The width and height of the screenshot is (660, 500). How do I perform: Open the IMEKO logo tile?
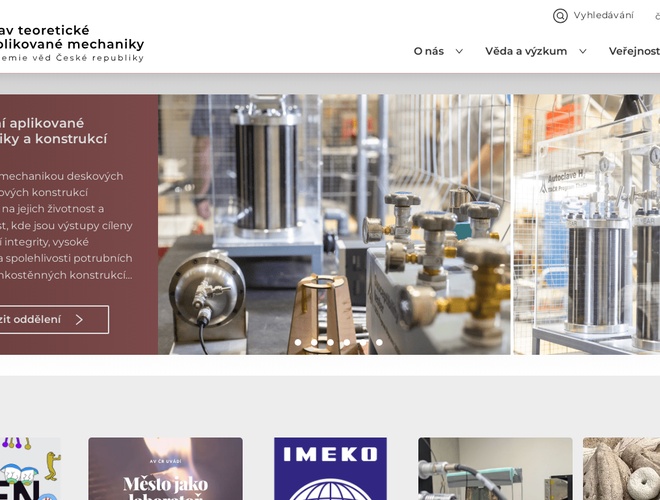pos(330,469)
